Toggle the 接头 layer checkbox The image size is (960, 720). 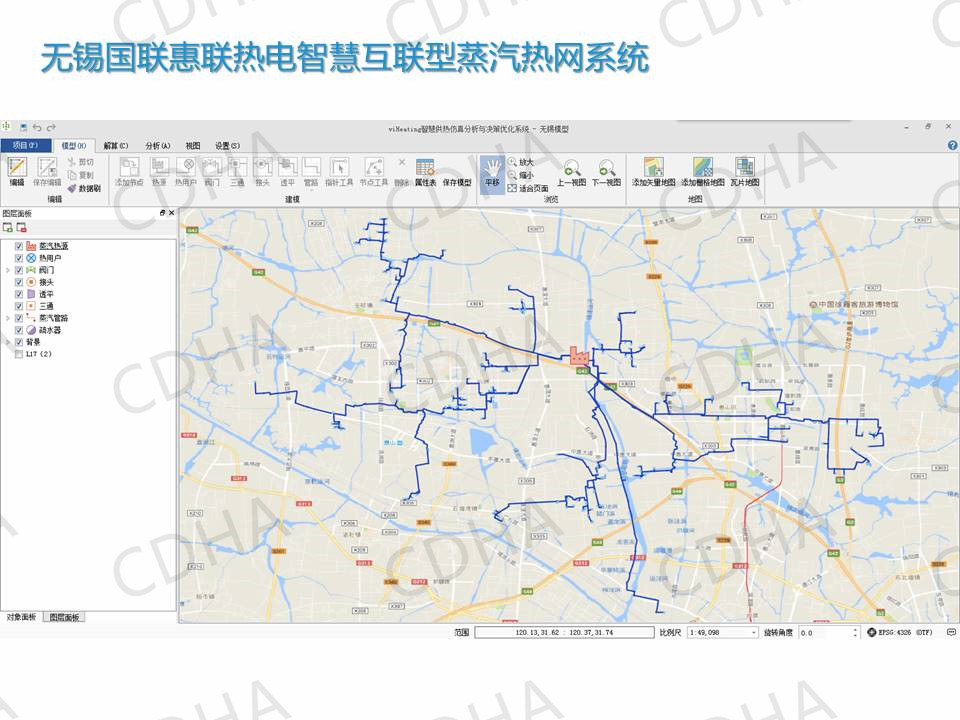coord(19,282)
